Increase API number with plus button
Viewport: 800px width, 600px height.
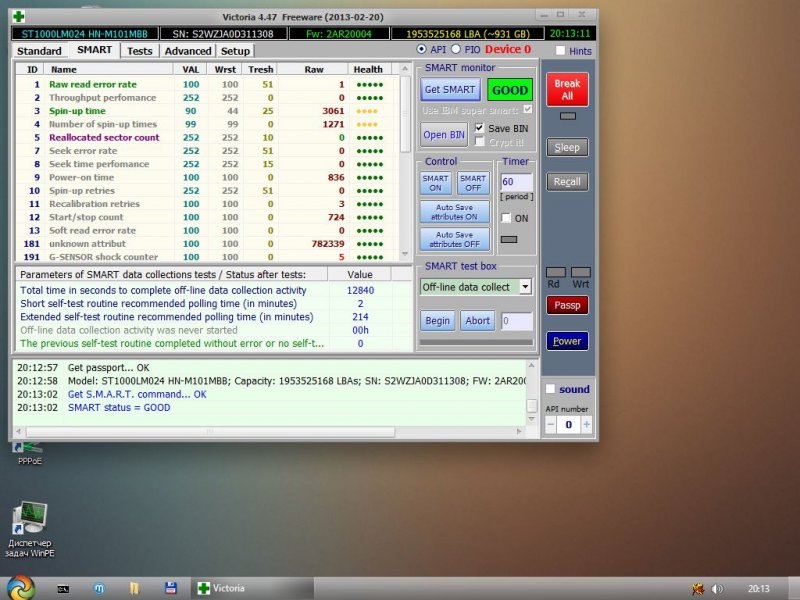coord(587,424)
